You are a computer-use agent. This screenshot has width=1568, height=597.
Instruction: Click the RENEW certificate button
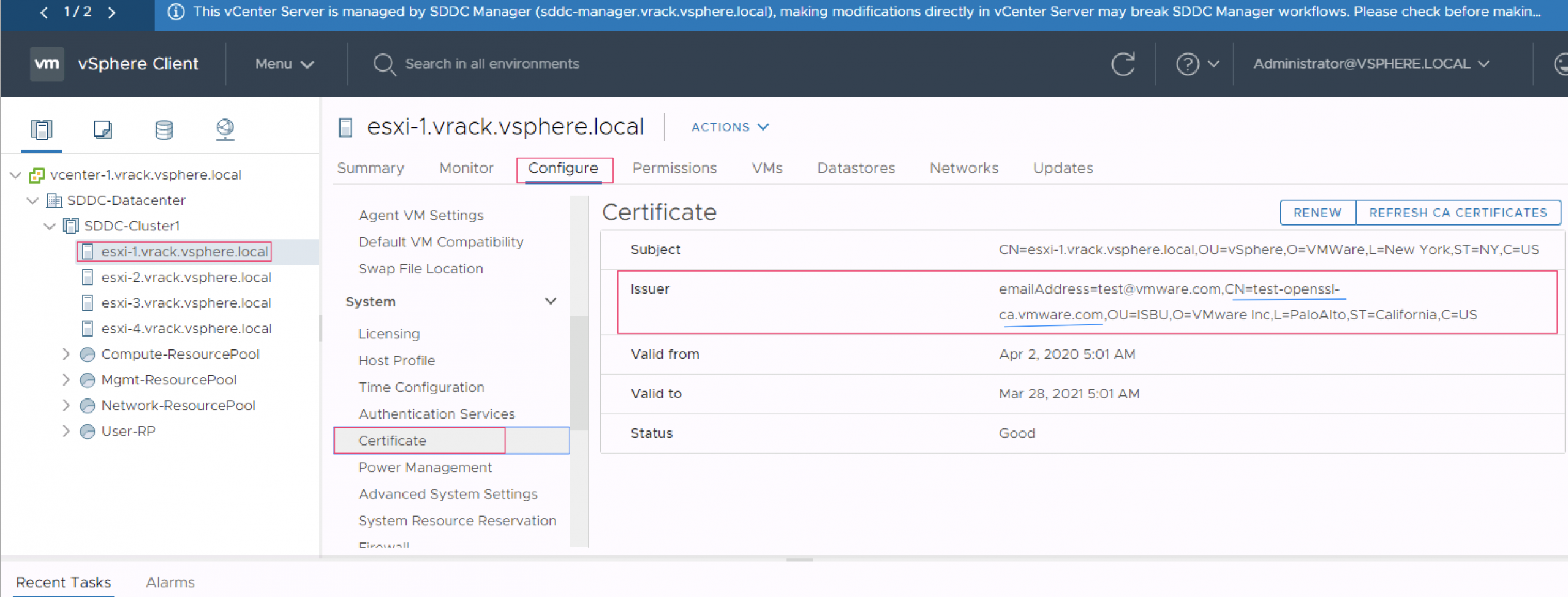[x=1317, y=213]
